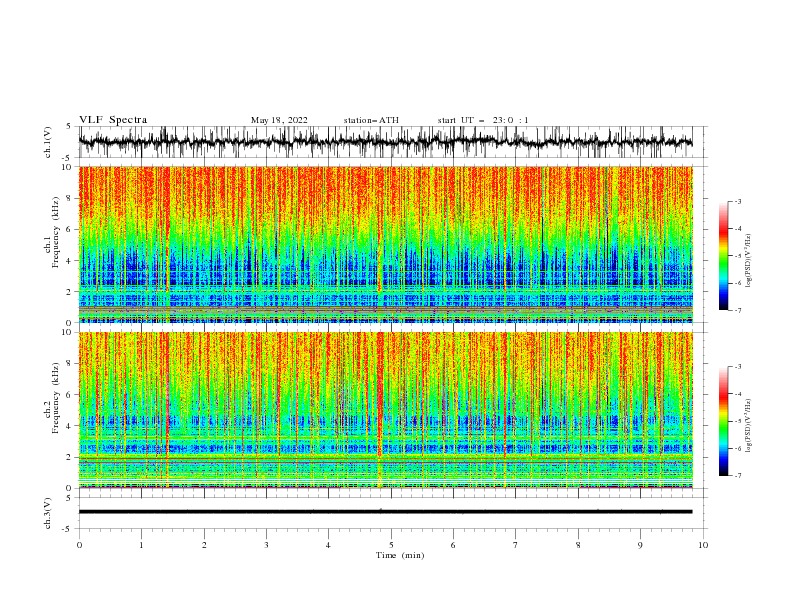Click the flat ch.3 voltage trace

coord(385,512)
